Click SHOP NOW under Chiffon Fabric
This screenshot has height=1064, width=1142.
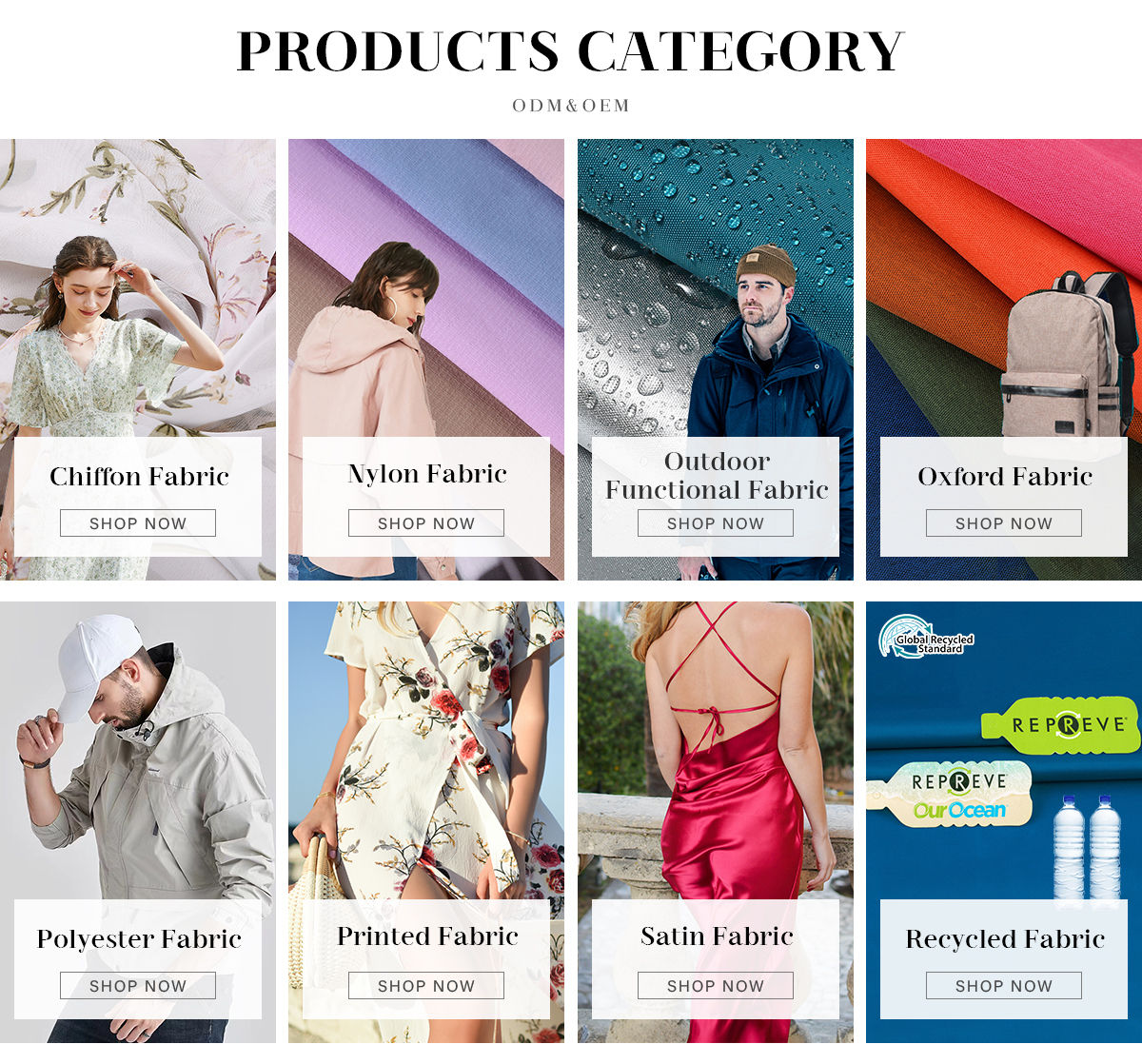coord(138,523)
